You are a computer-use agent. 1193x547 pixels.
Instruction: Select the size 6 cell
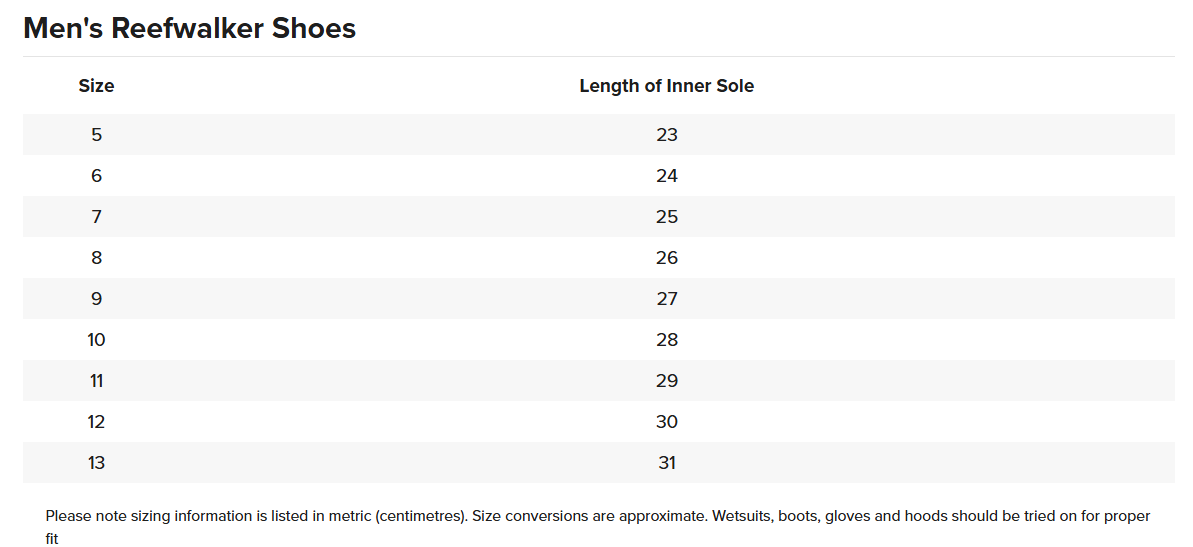point(96,176)
